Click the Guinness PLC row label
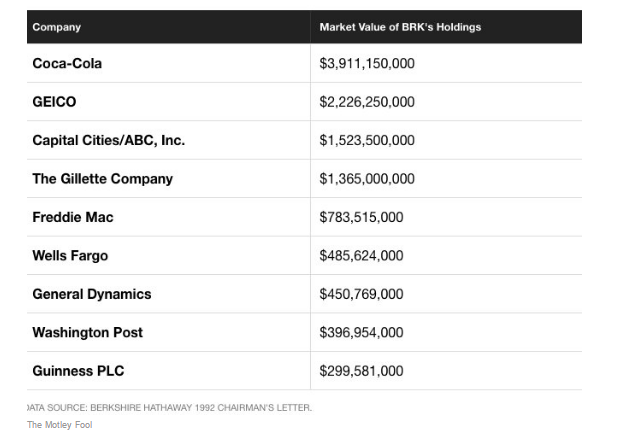The height and width of the screenshot is (448, 637). tap(78, 371)
